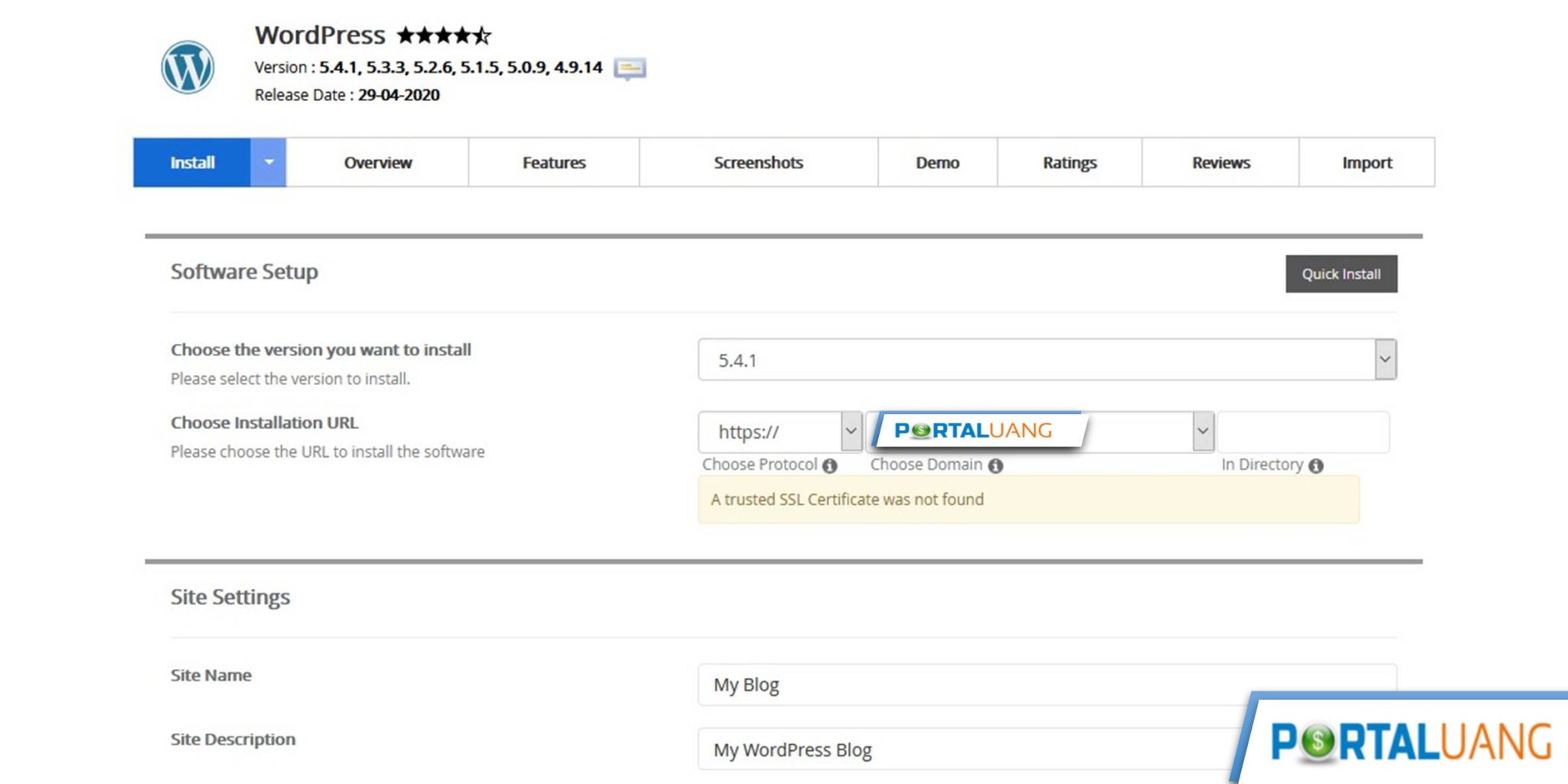Click the Quick Install button

[x=1341, y=274]
